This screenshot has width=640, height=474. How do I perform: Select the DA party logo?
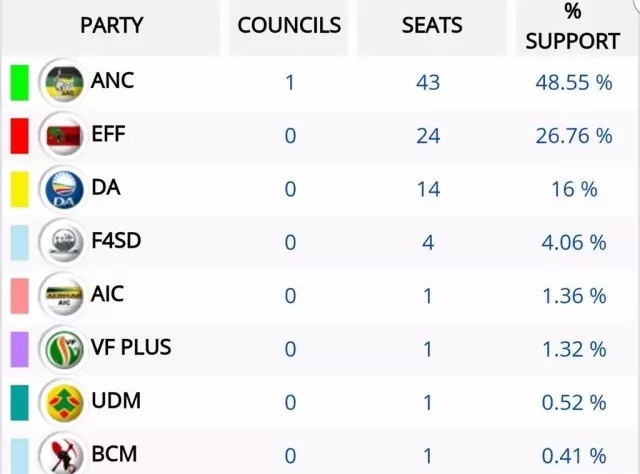click(63, 189)
